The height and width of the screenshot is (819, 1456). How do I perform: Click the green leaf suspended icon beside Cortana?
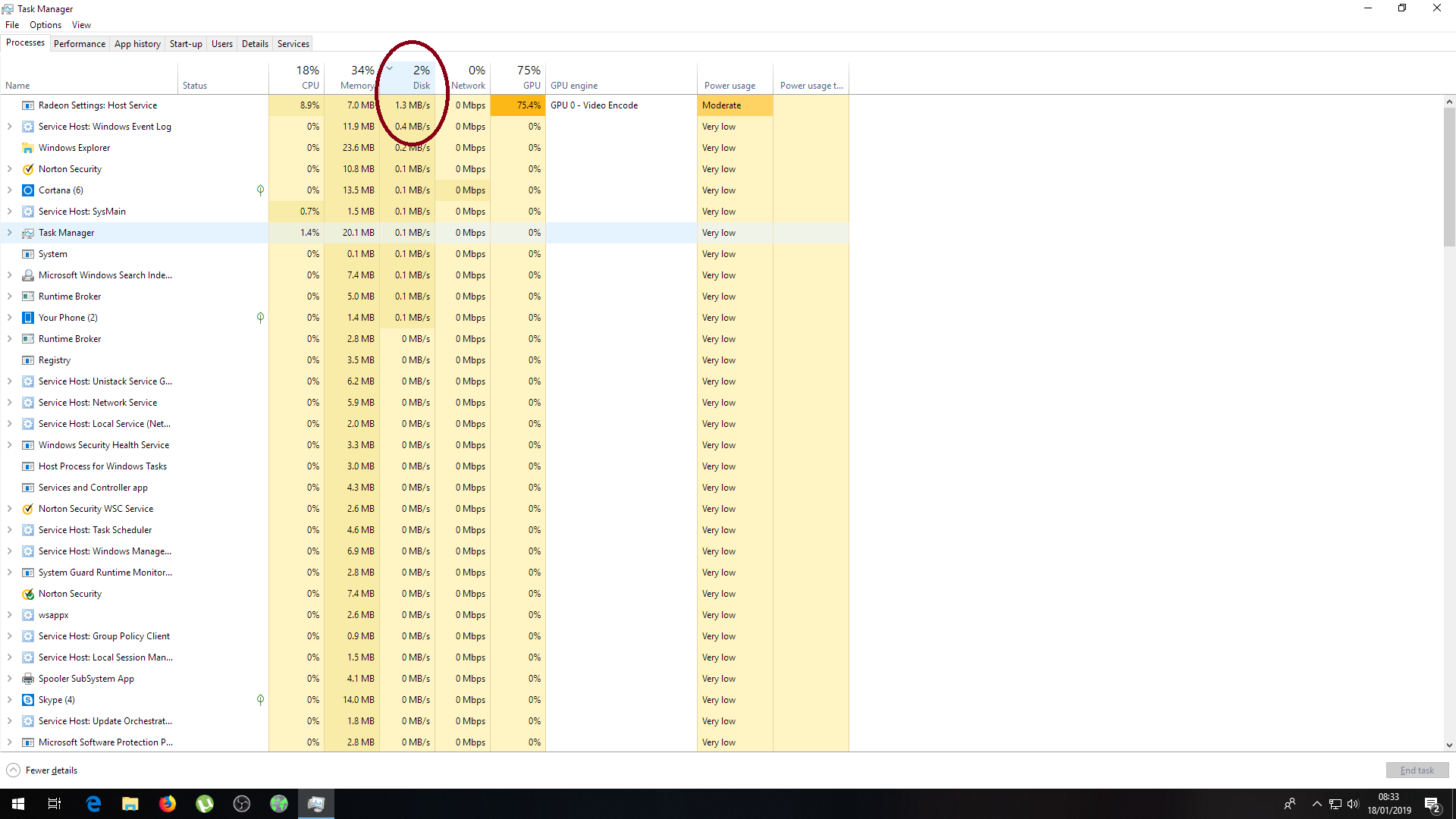[x=260, y=190]
